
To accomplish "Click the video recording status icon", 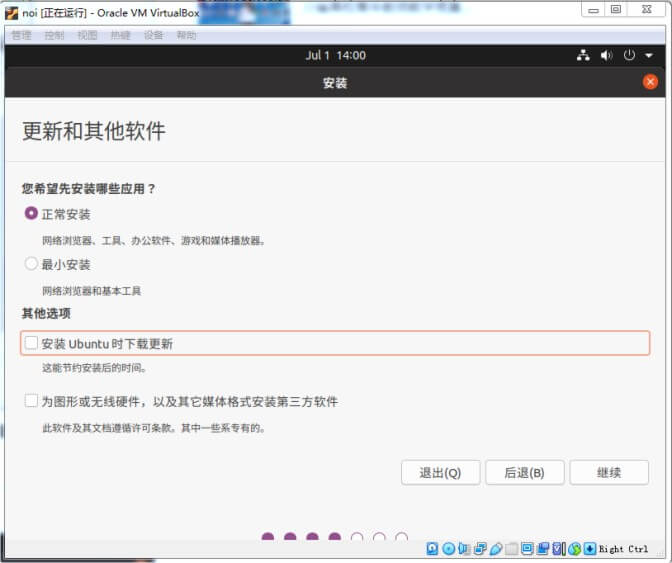I will (543, 548).
